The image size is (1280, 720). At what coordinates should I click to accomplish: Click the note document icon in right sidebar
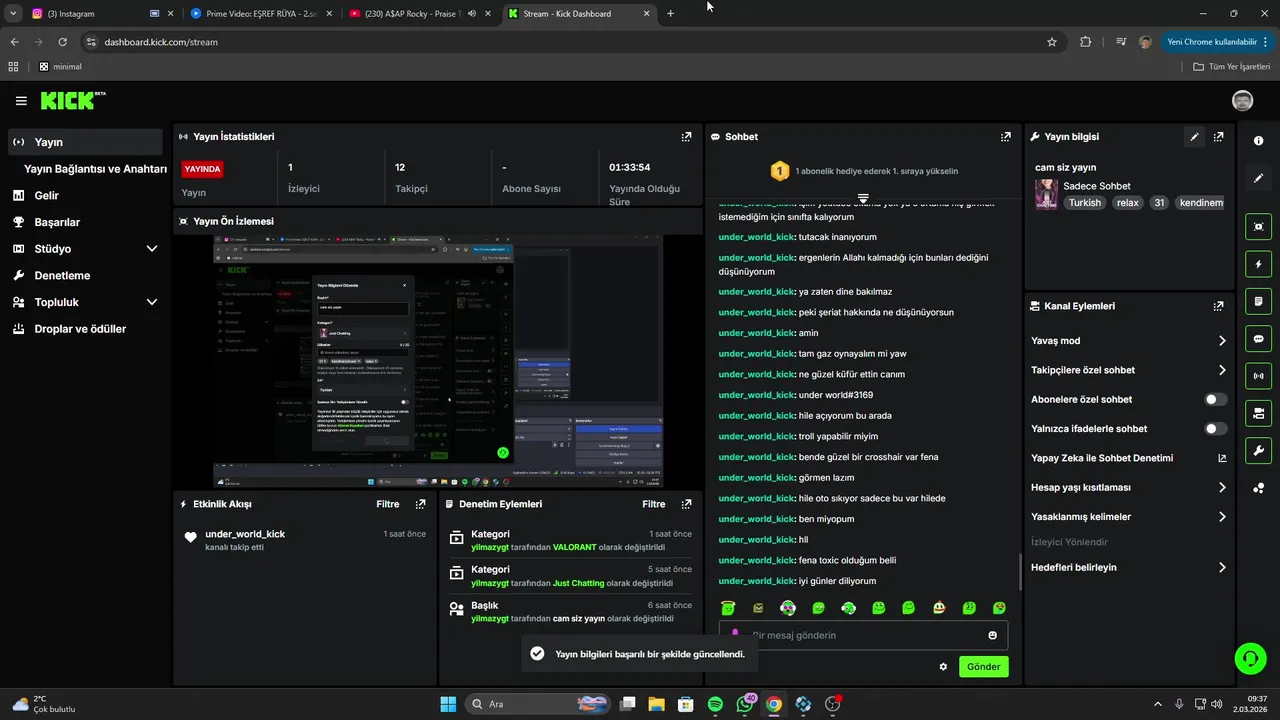pyautogui.click(x=1258, y=301)
